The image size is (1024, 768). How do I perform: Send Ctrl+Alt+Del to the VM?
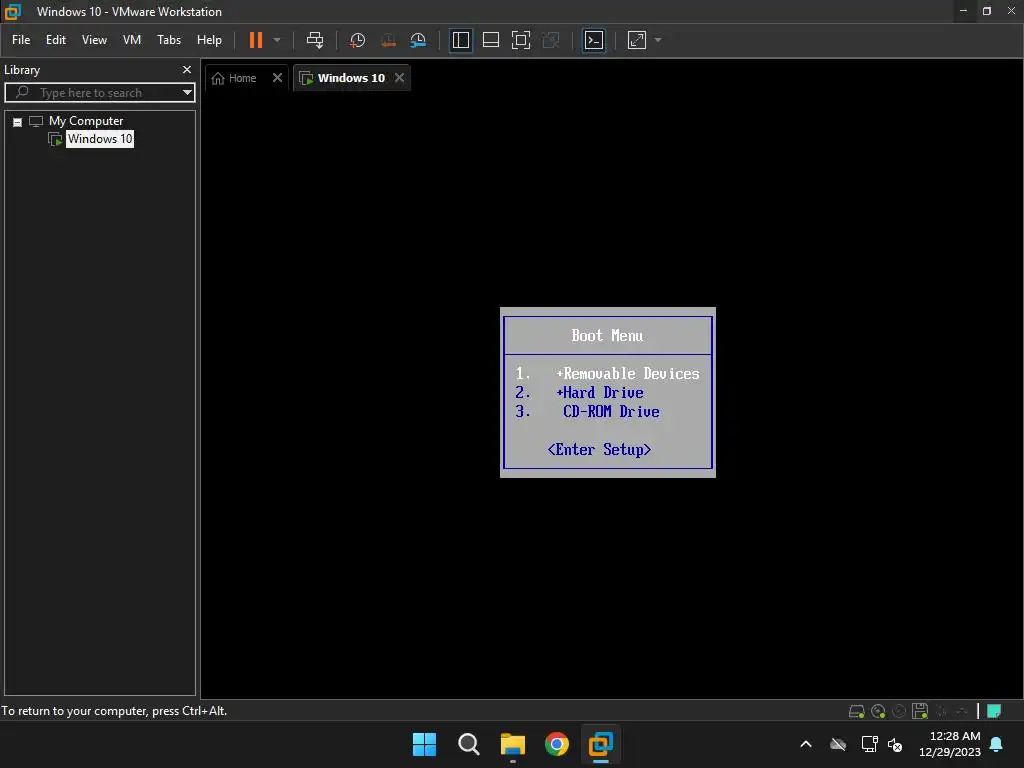click(x=315, y=40)
